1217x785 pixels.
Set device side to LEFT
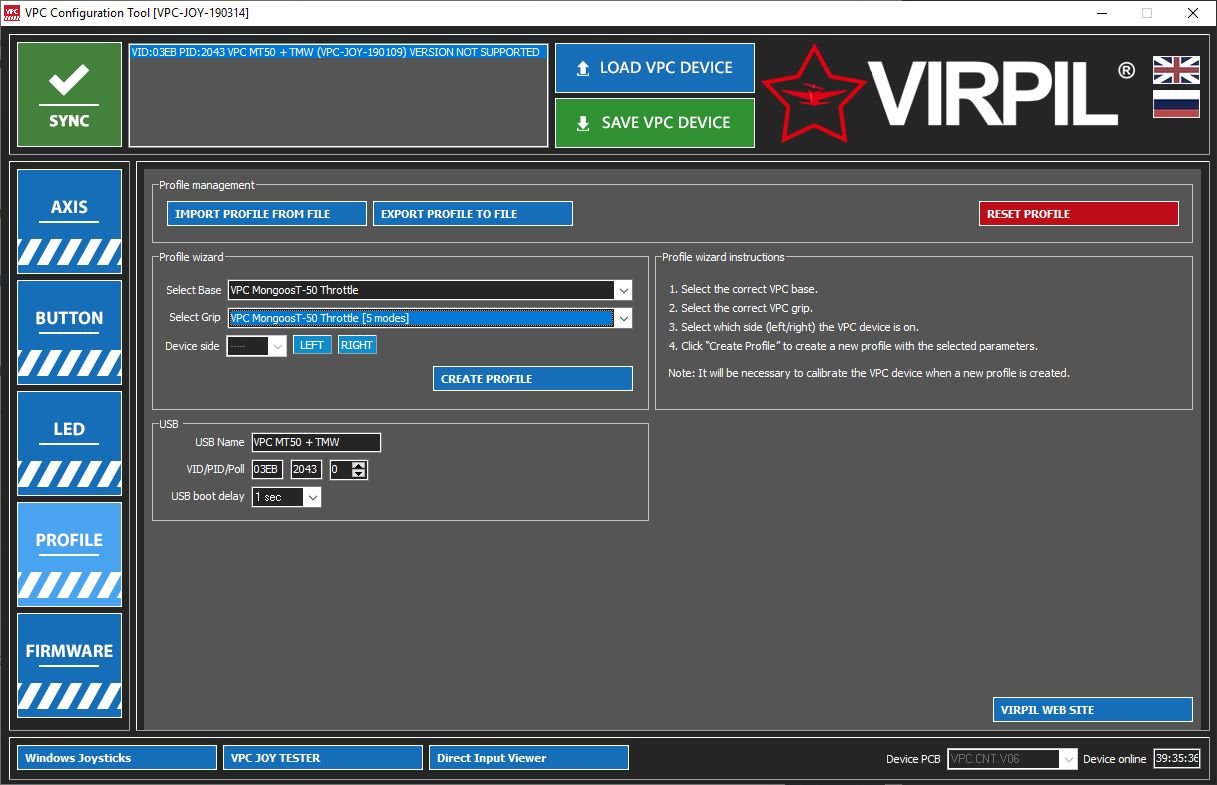coord(311,345)
